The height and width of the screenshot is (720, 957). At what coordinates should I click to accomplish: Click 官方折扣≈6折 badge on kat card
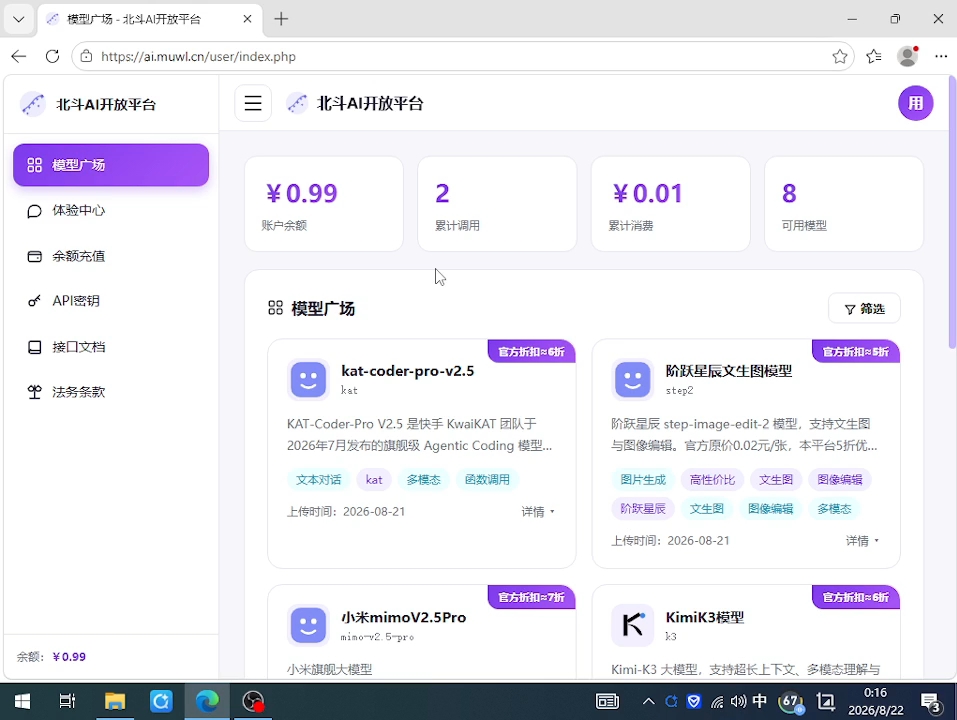pyautogui.click(x=532, y=351)
